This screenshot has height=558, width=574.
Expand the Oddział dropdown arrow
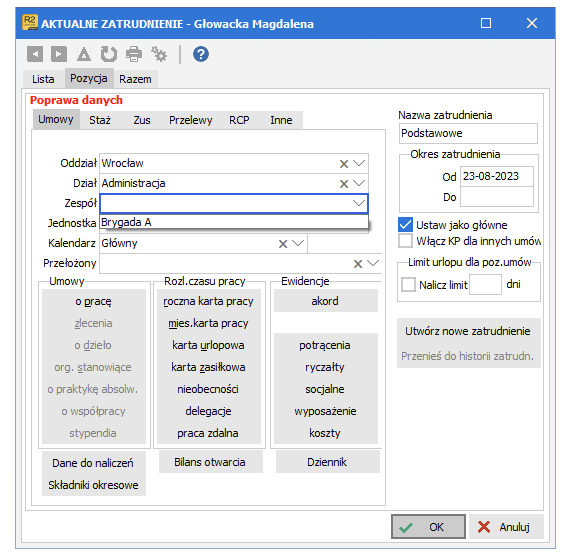tap(359, 163)
